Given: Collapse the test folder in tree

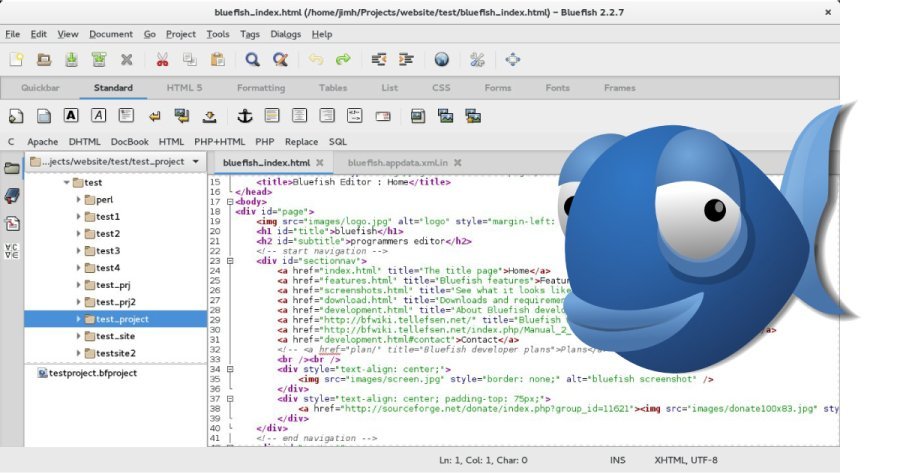Looking at the screenshot, I should [67, 183].
